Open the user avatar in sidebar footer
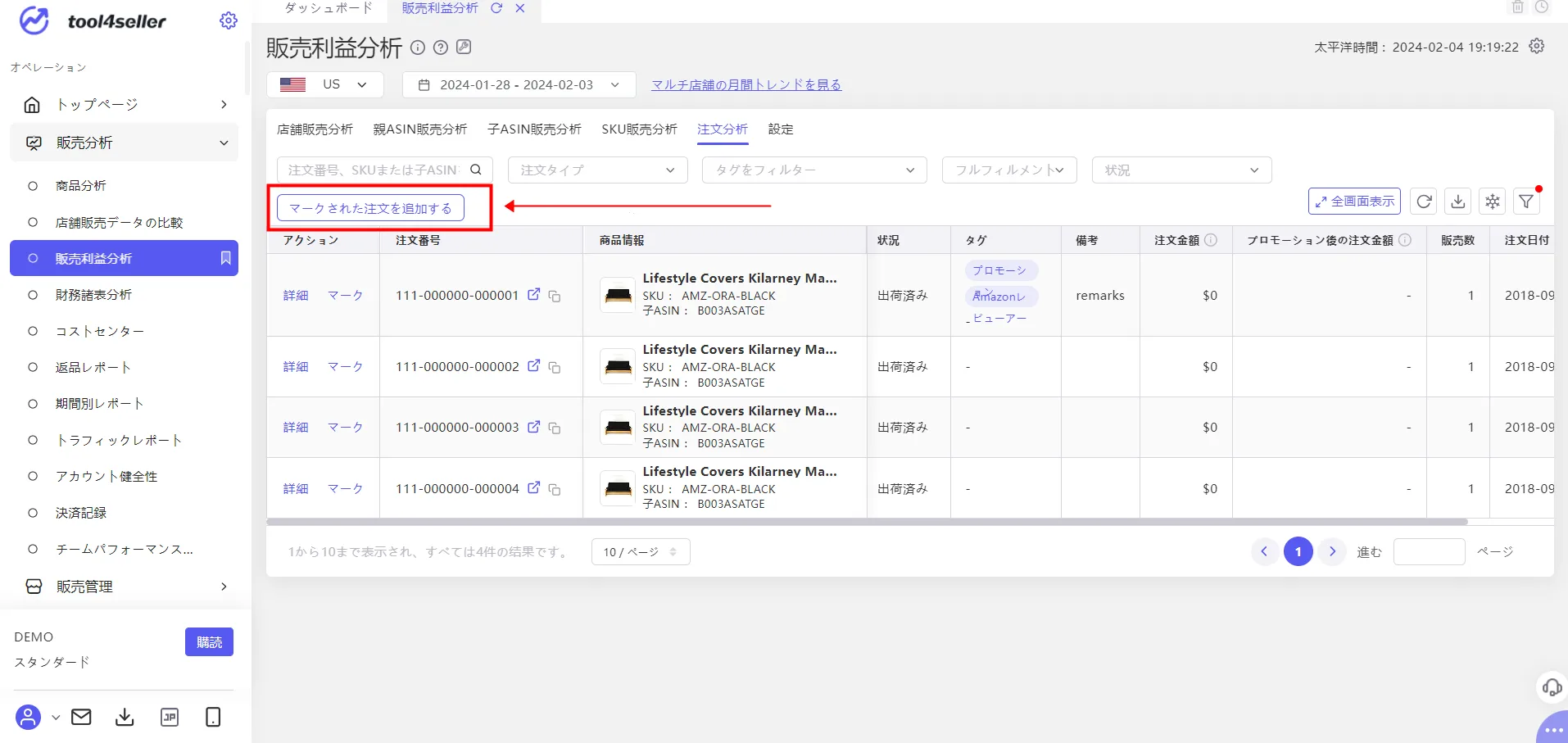 click(x=28, y=717)
